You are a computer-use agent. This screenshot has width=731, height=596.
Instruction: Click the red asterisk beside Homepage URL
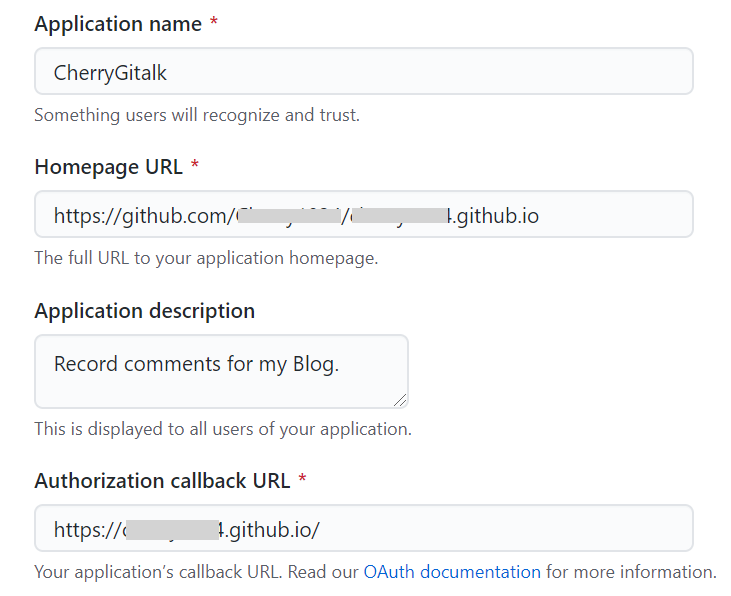pos(195,167)
